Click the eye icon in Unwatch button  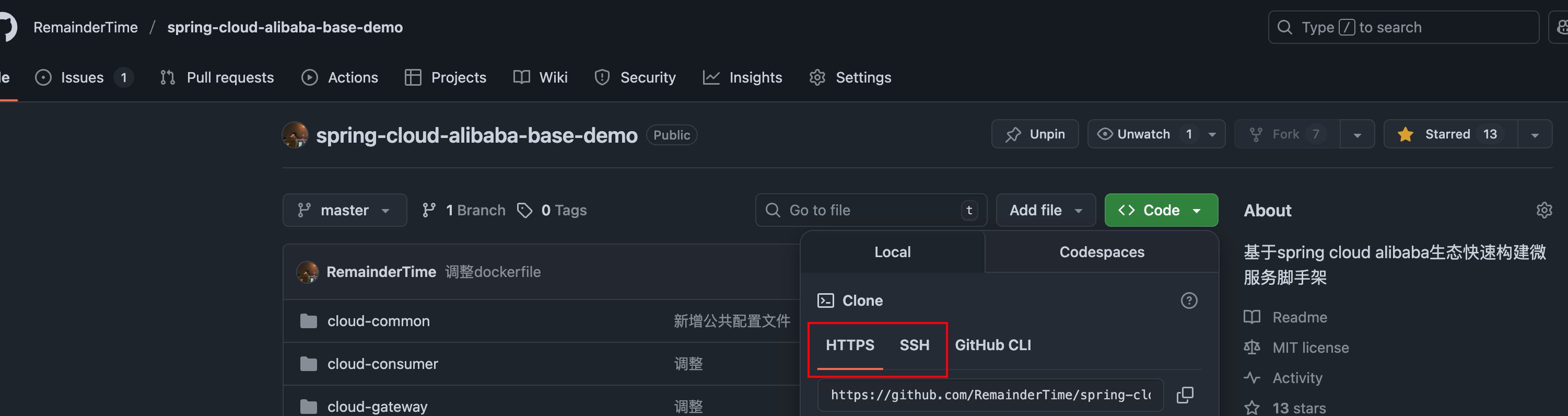coord(1105,134)
